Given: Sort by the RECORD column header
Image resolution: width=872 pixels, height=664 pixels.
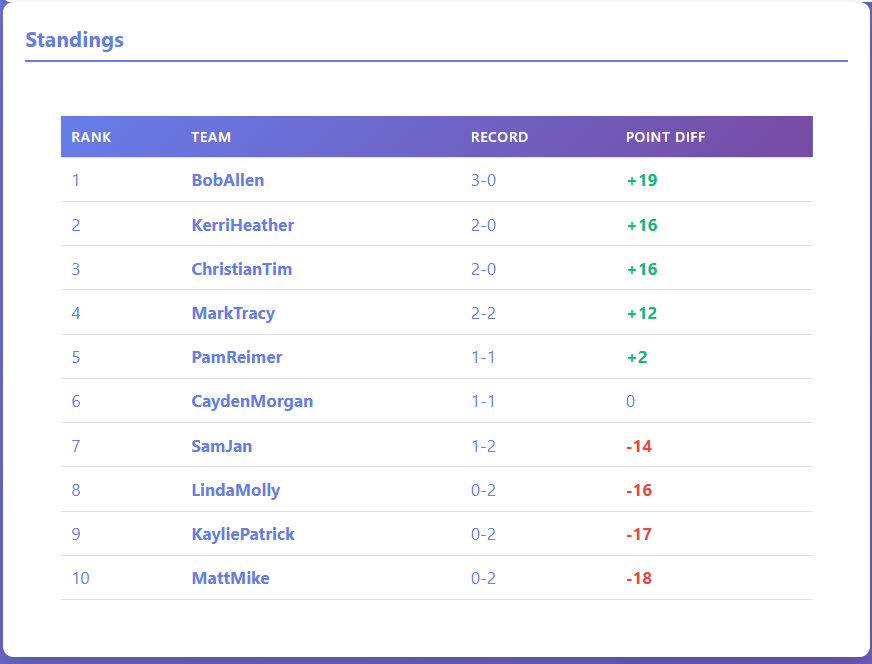Looking at the screenshot, I should click(x=499, y=137).
